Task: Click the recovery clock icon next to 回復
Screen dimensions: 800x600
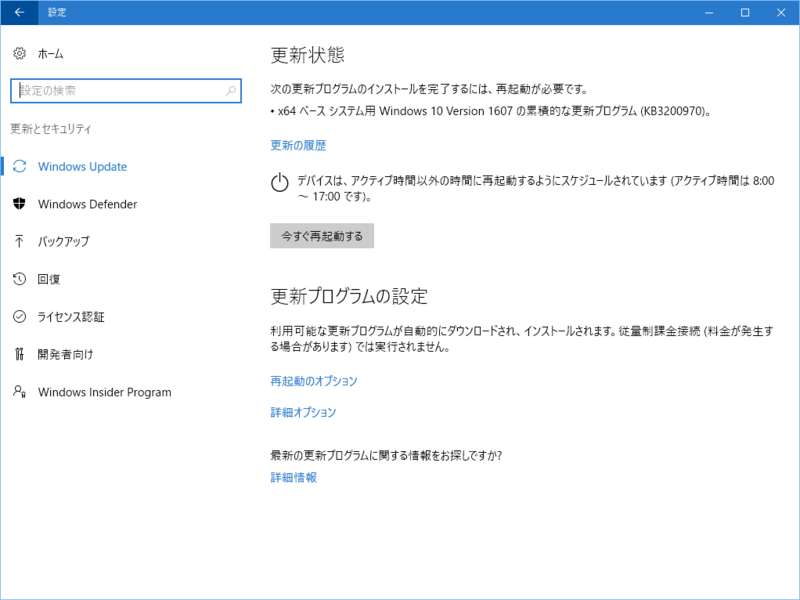Action: pos(19,279)
